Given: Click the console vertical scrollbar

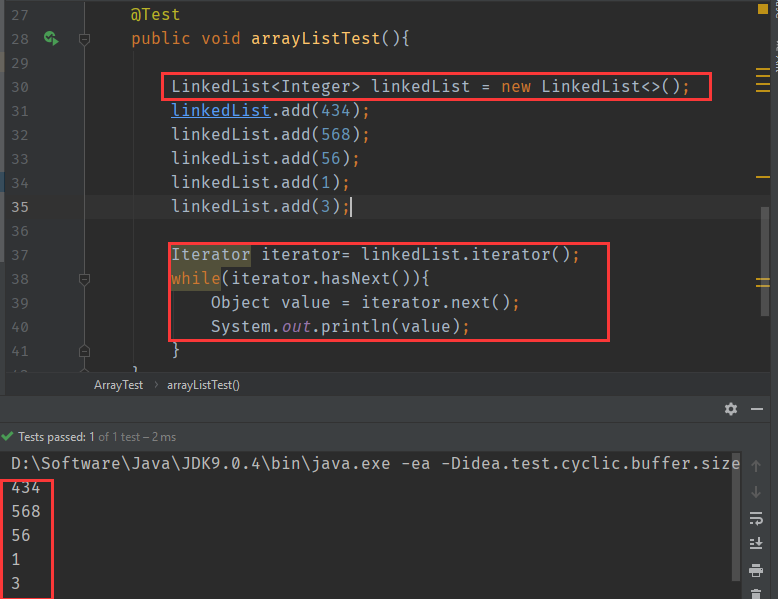Looking at the screenshot, I should (x=736, y=516).
